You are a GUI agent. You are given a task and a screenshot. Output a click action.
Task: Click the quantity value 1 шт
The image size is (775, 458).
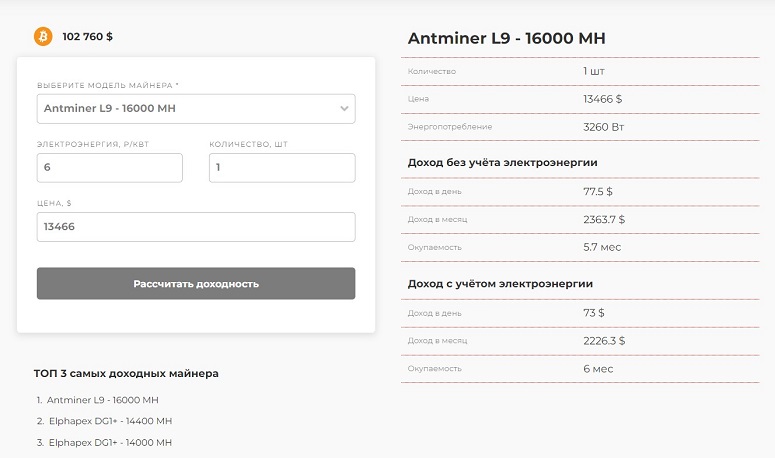594,71
